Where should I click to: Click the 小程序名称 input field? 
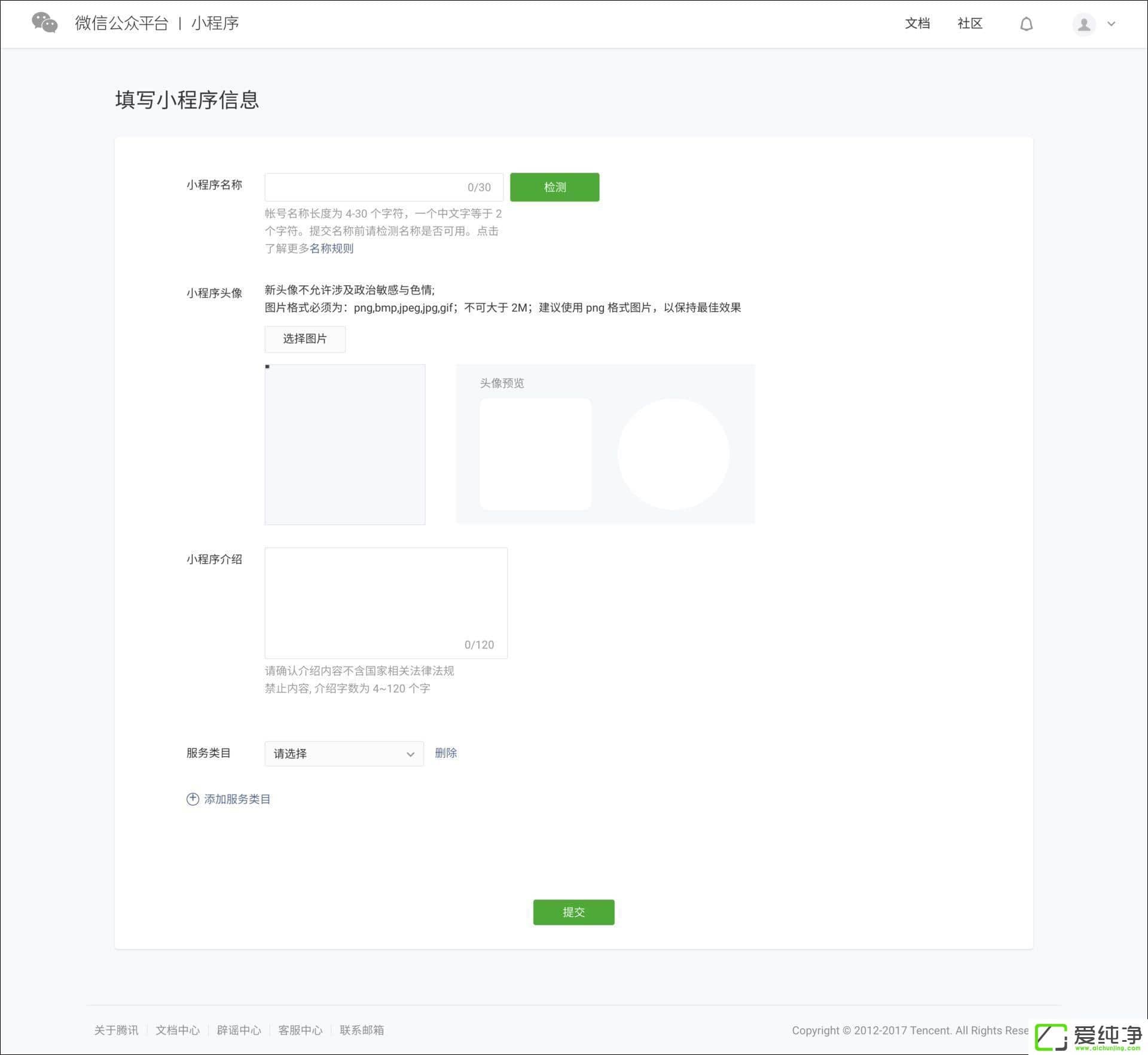click(365, 187)
